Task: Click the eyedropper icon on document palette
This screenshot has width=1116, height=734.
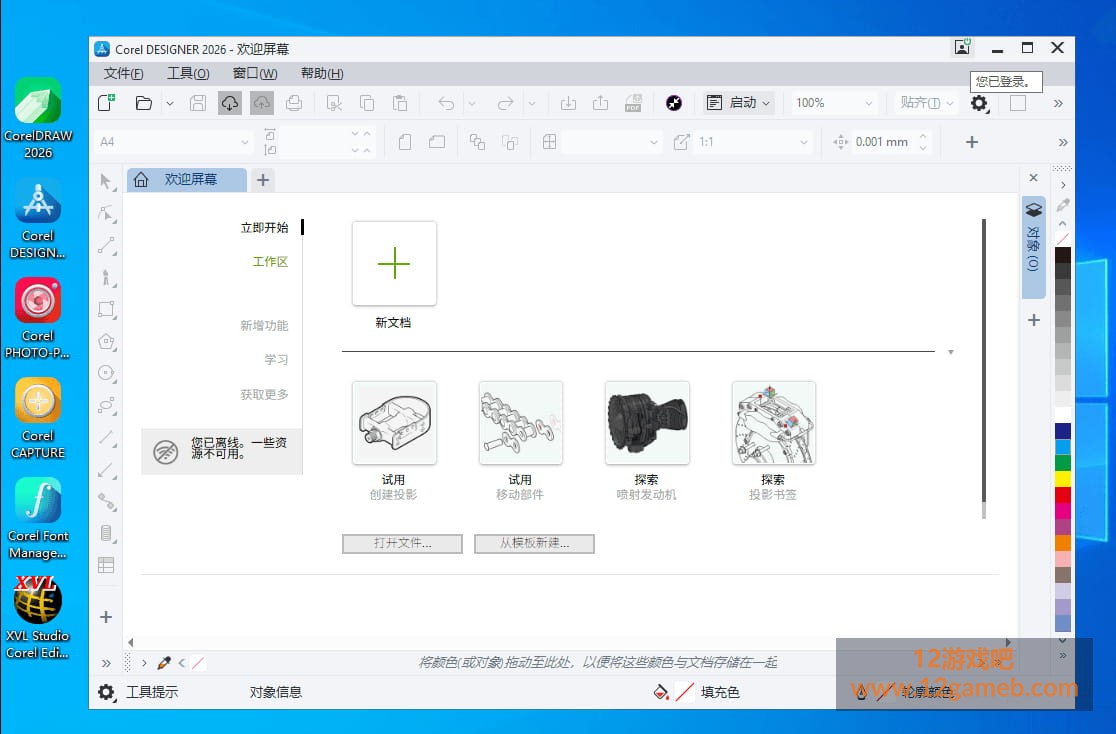Action: (164, 663)
